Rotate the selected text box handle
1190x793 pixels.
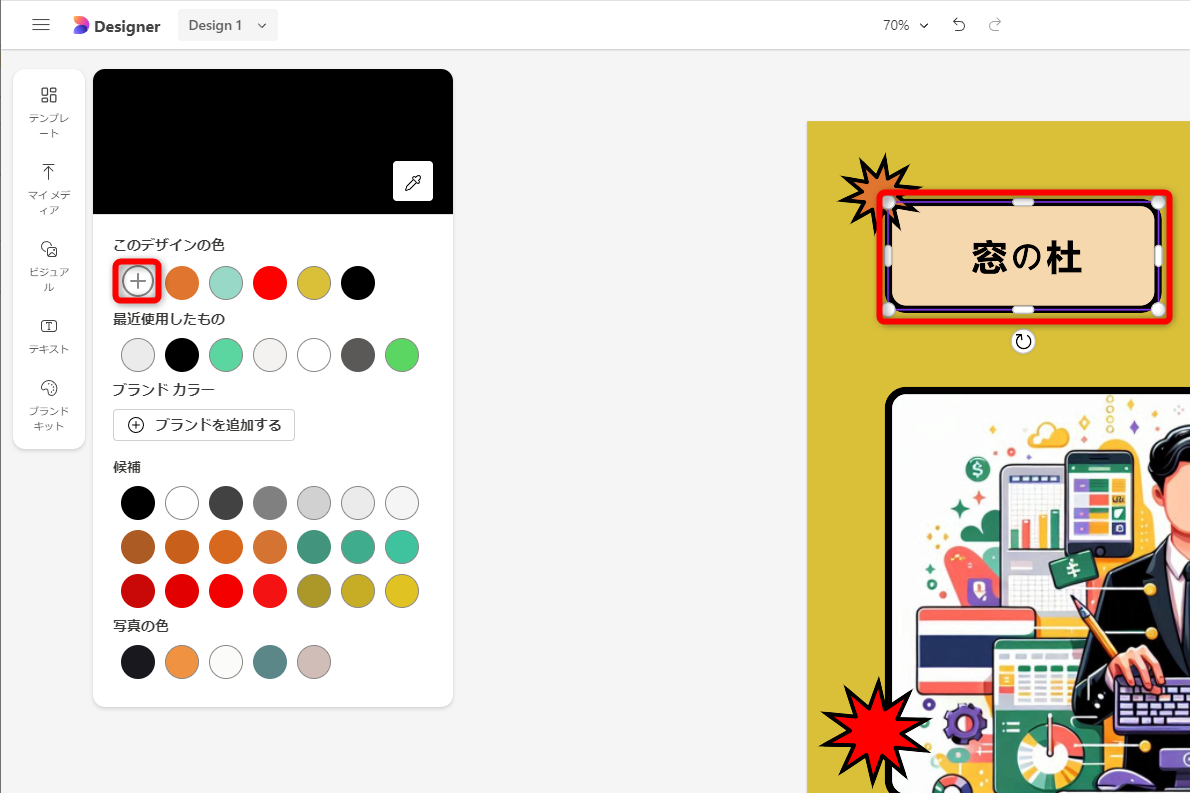(x=1023, y=341)
